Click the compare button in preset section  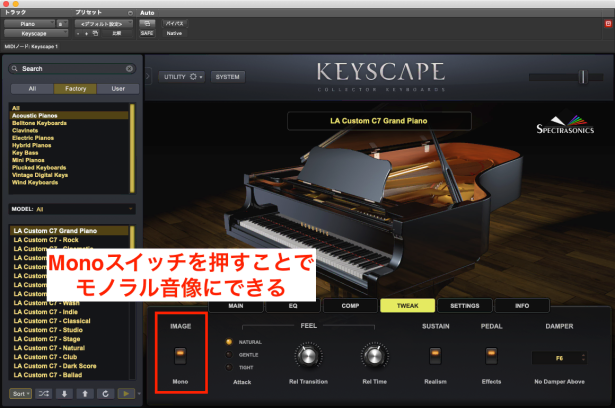point(117,33)
